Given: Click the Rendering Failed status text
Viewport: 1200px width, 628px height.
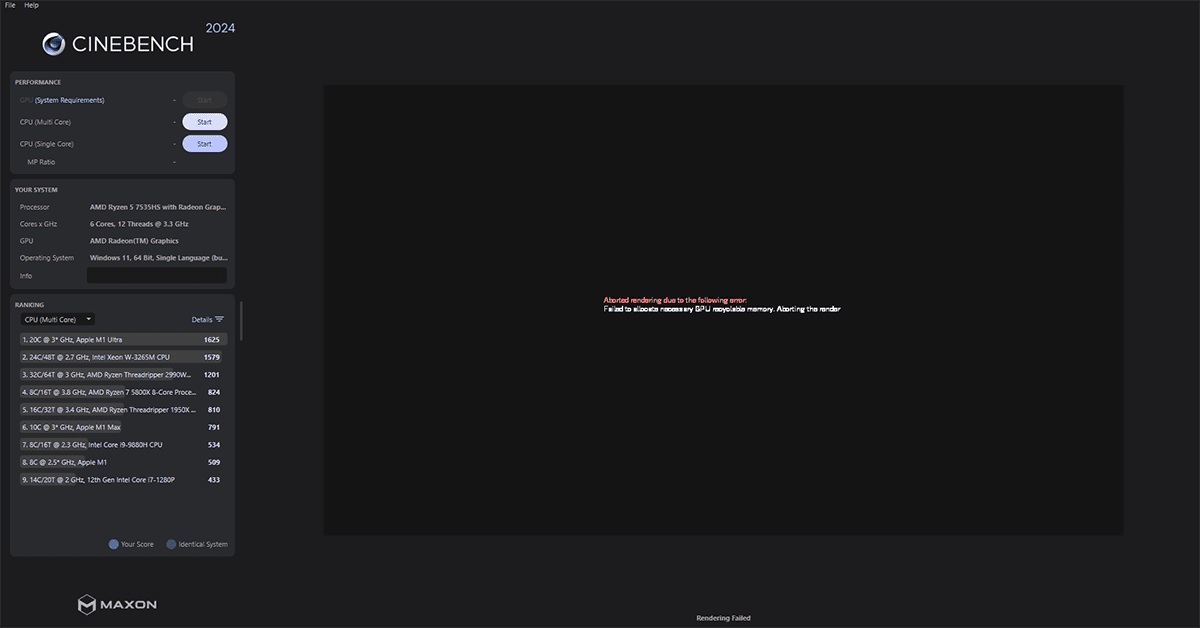Looking at the screenshot, I should pos(723,618).
